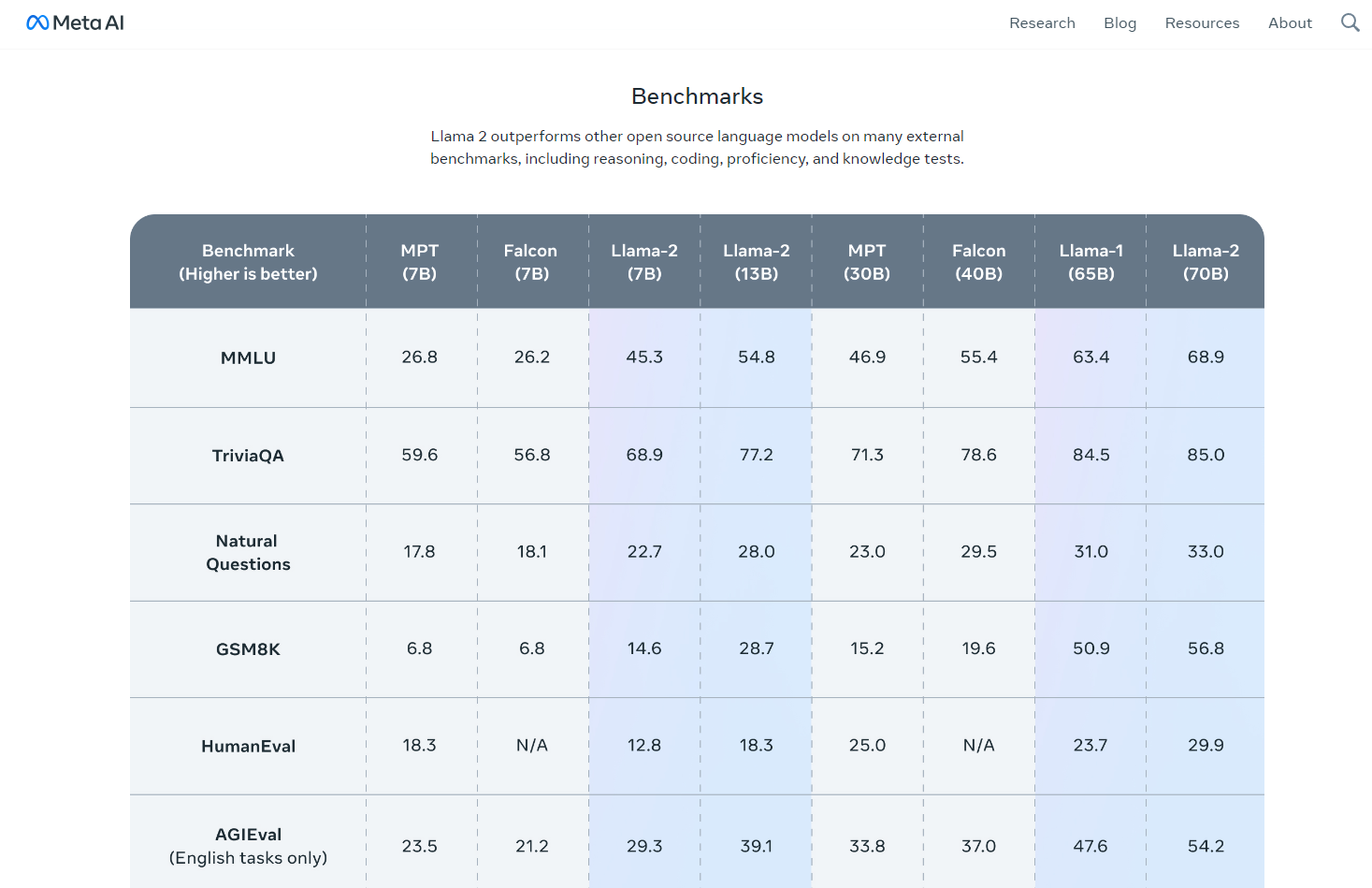Open the Research menu item
This screenshot has width=1372, height=888.
tap(1042, 22)
